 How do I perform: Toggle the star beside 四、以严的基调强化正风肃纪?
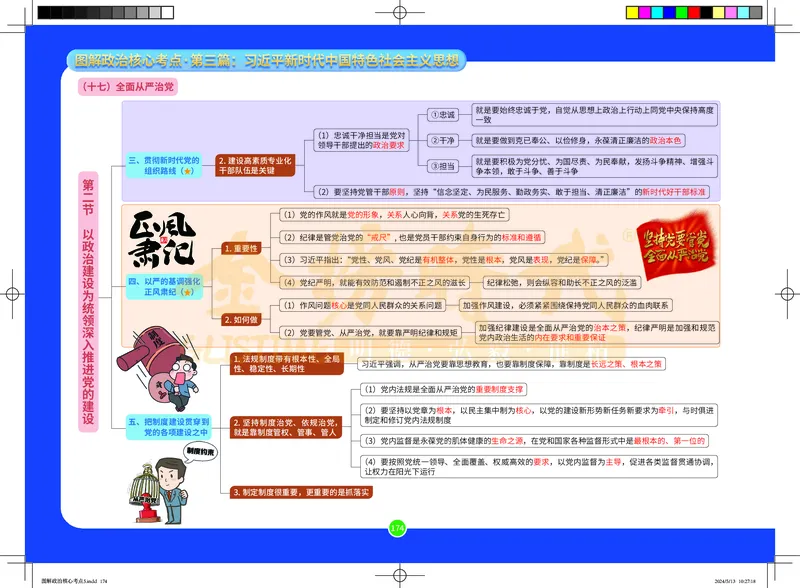point(186,291)
